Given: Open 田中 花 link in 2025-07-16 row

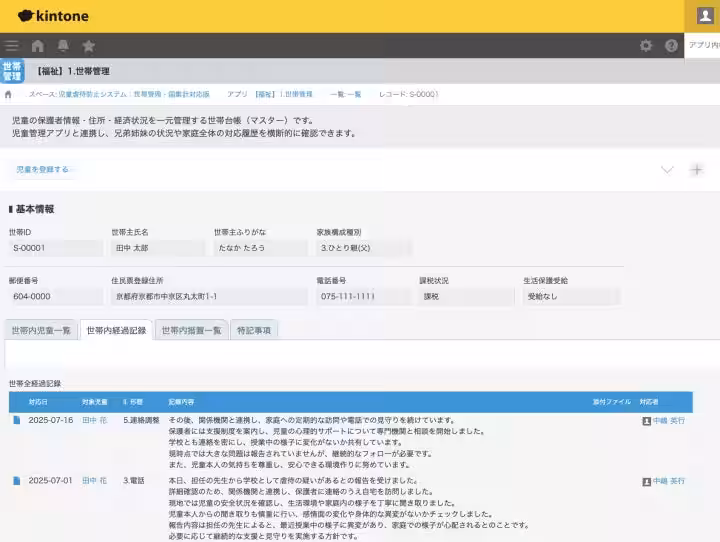Looking at the screenshot, I should click(x=94, y=420).
